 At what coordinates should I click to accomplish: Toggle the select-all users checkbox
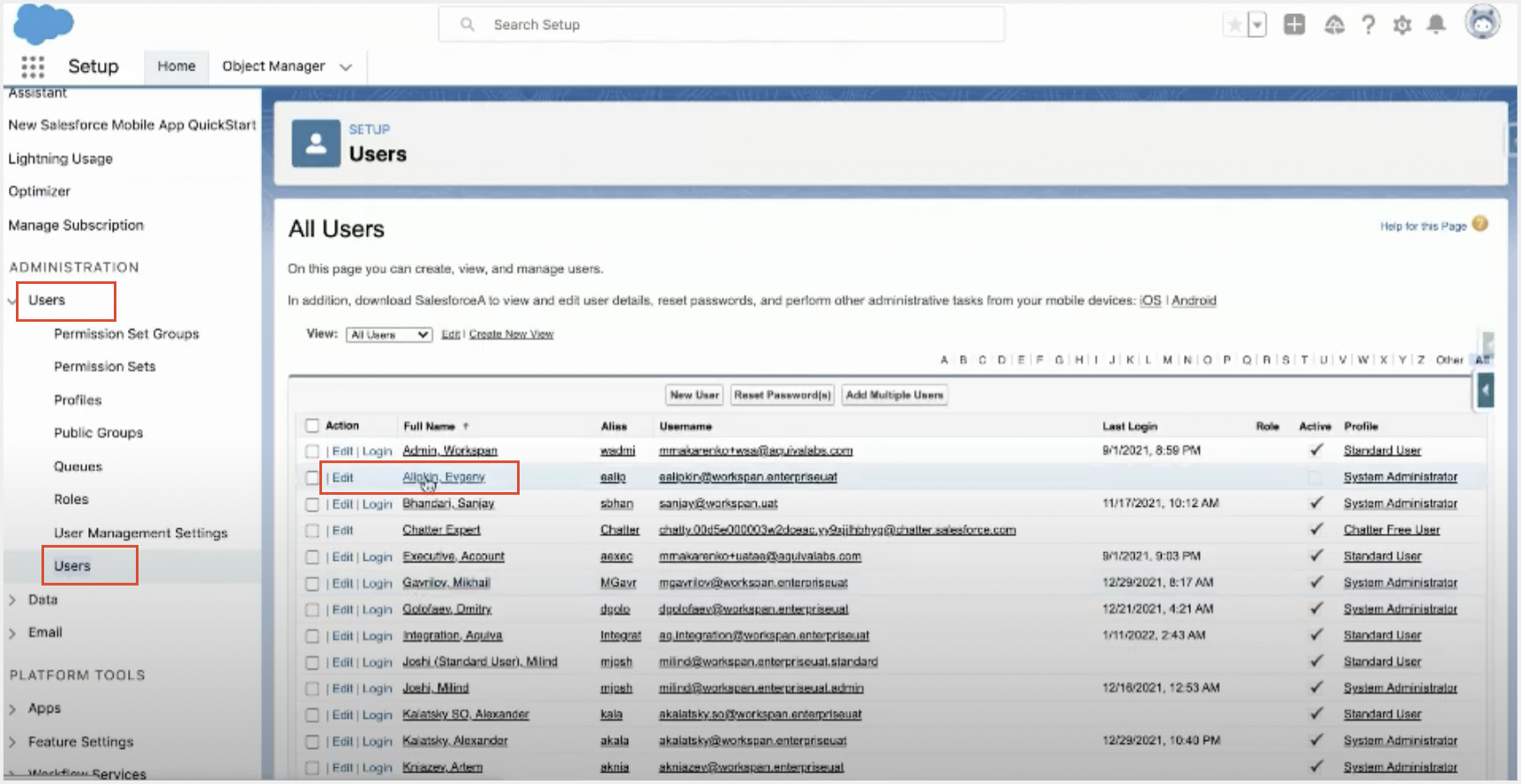pyautogui.click(x=312, y=426)
